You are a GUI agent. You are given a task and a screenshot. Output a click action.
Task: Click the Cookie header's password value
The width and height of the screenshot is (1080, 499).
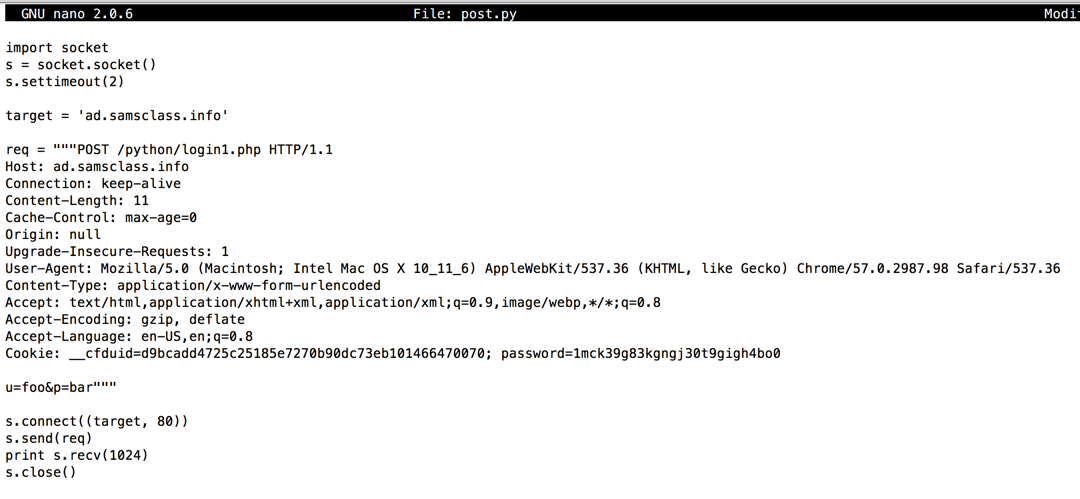click(x=640, y=354)
